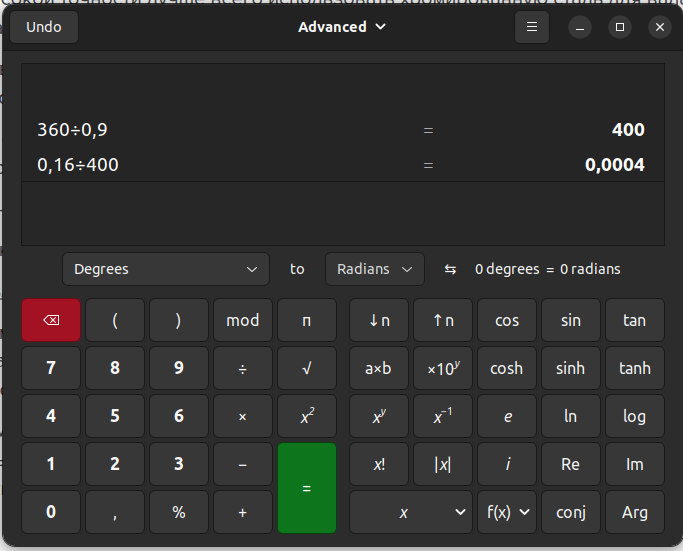This screenshot has width=683, height=551.
Task: Expand the f(x) functions menu
Action: click(507, 512)
